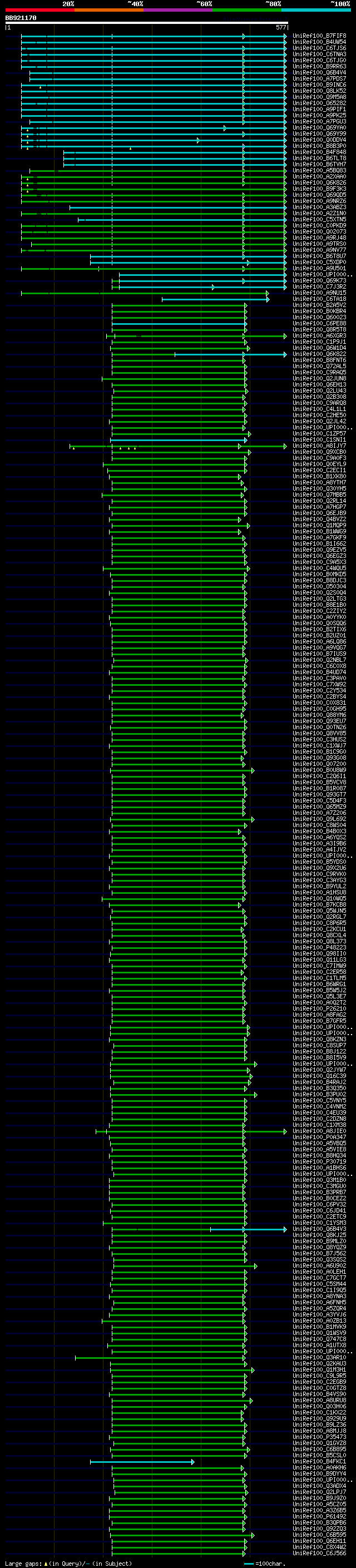
Task: Open hit UniRef100_C4WQU5
Action: 319,568
